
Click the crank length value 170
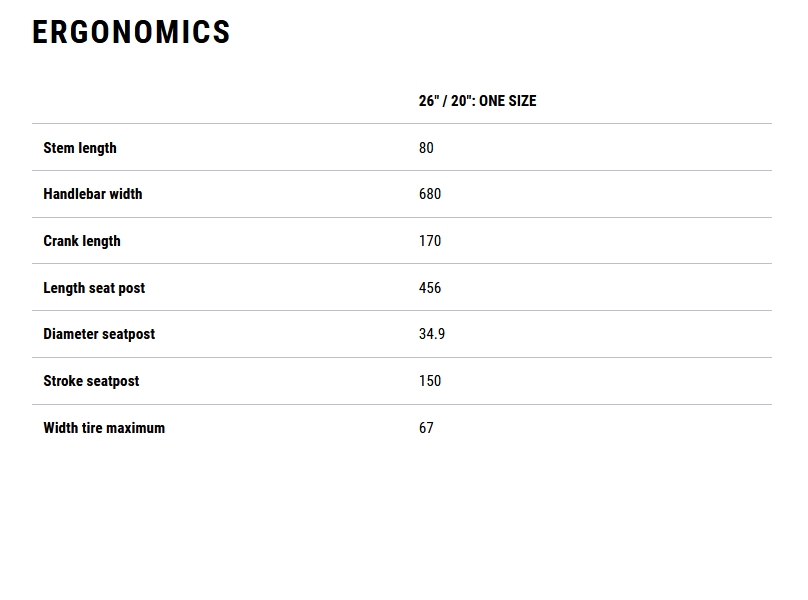tap(430, 241)
